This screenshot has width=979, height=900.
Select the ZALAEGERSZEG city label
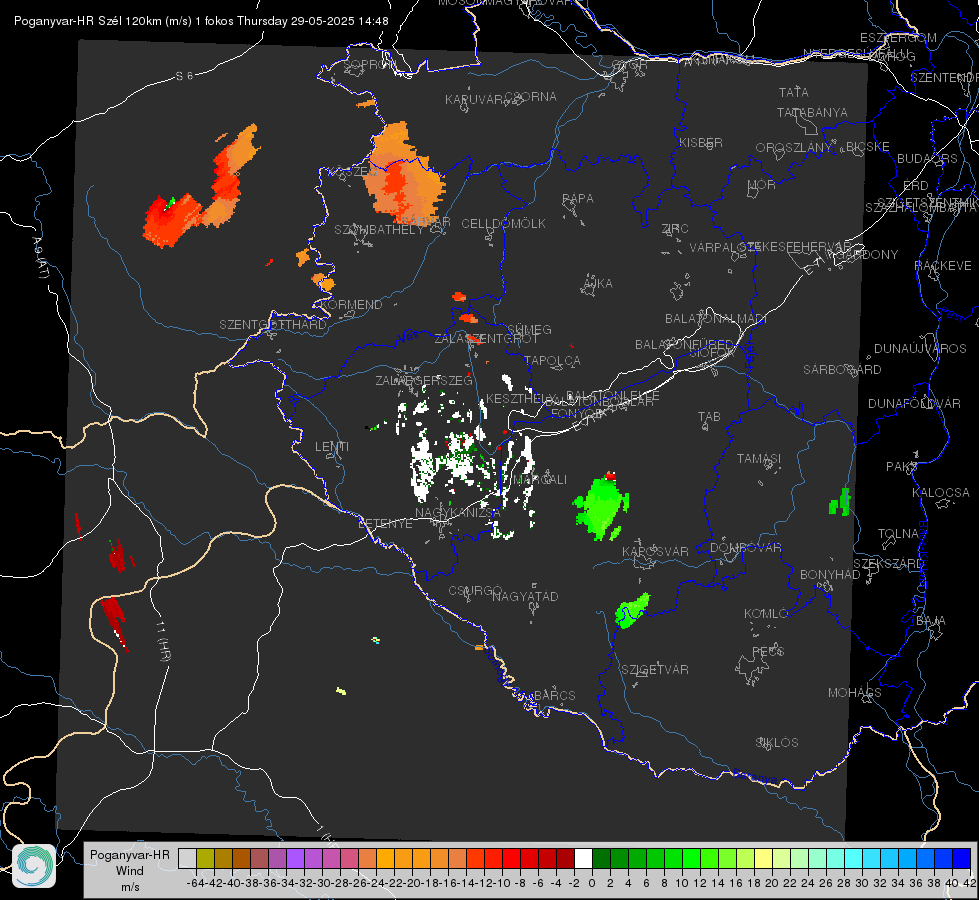click(424, 380)
